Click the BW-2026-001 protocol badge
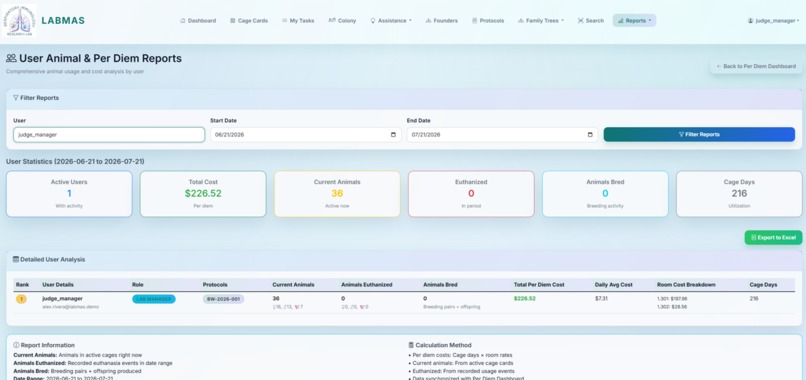806x380 pixels. 223,299
